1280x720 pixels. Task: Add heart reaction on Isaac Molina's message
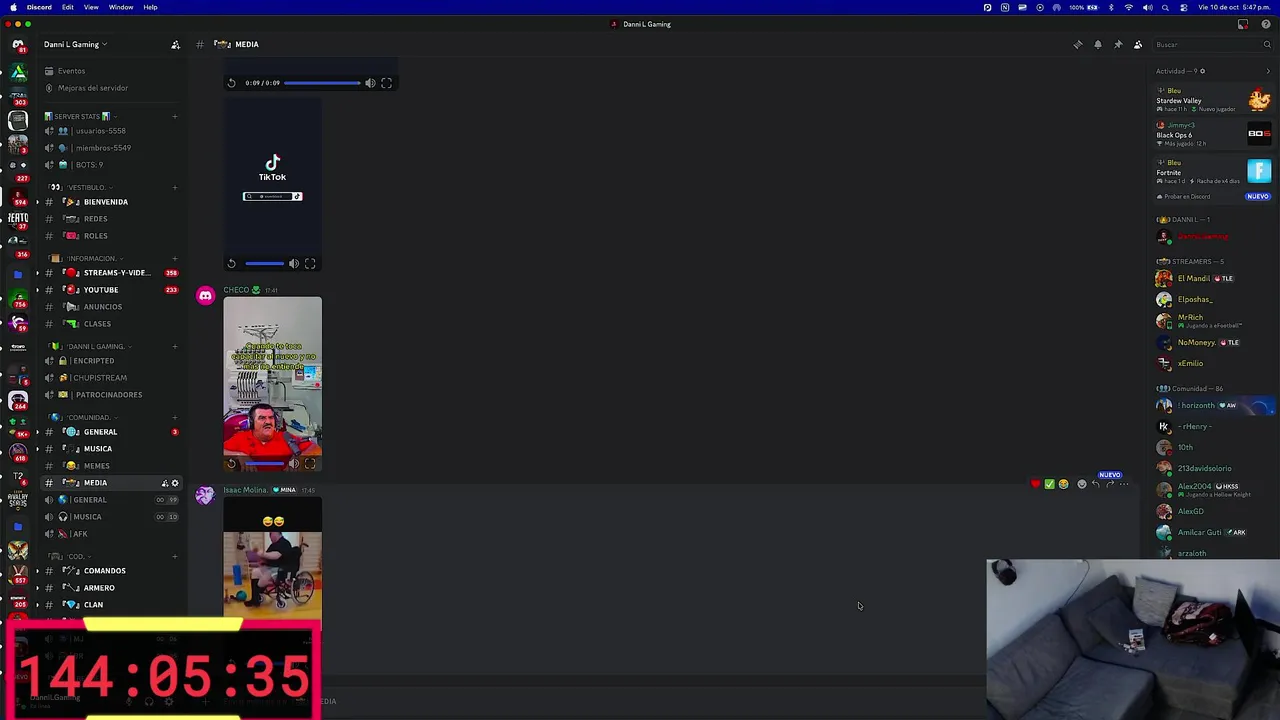pyautogui.click(x=1036, y=484)
